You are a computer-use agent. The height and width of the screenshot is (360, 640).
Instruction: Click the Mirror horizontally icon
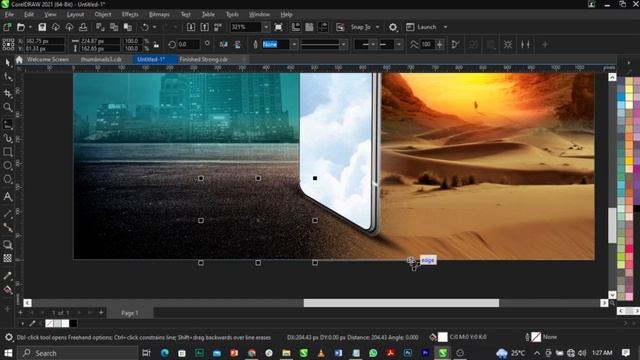[x=224, y=44]
